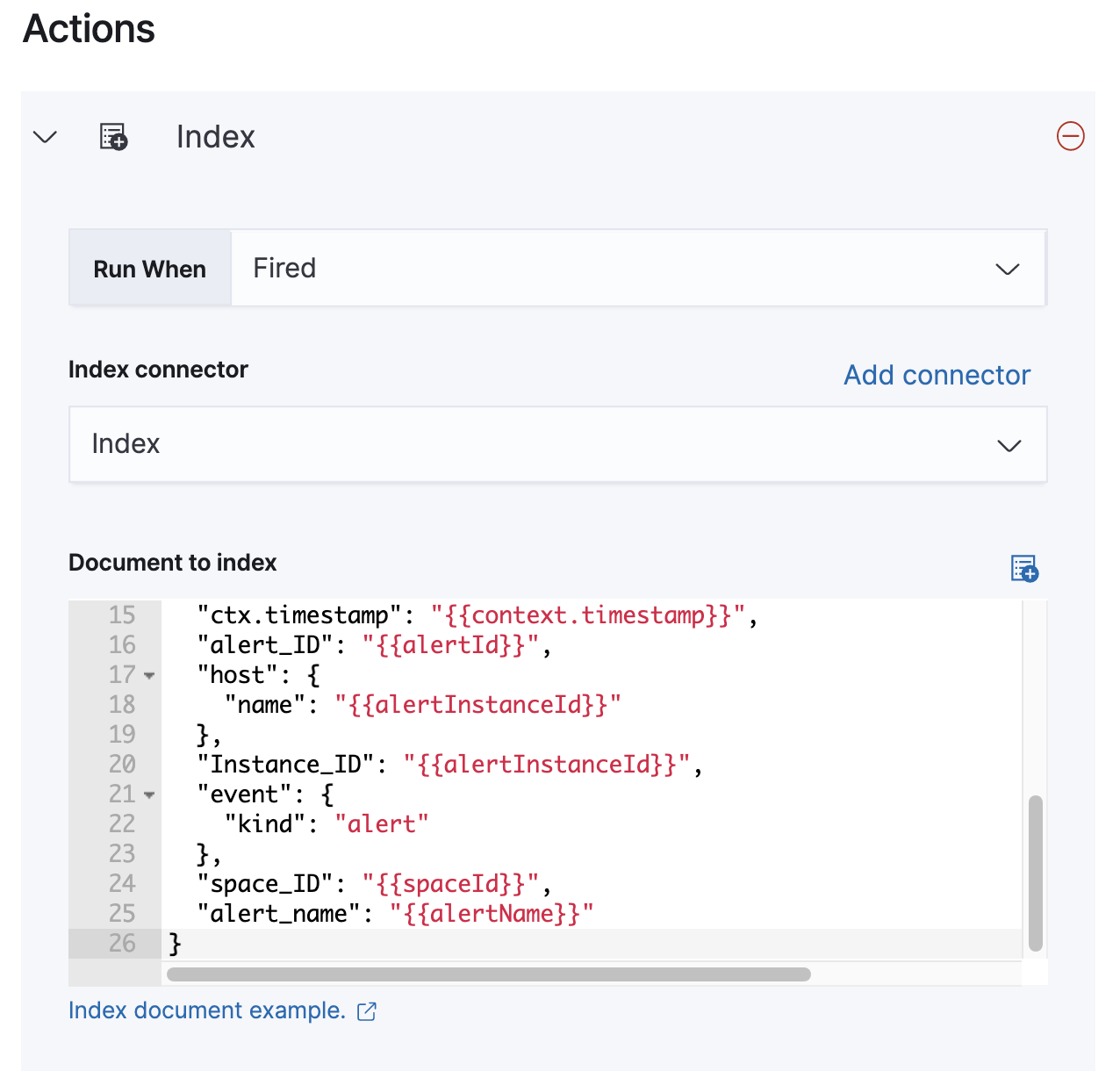The image size is (1120, 1071).
Task: Click the "Instance_ID" line in the editor
Action: click(449, 765)
